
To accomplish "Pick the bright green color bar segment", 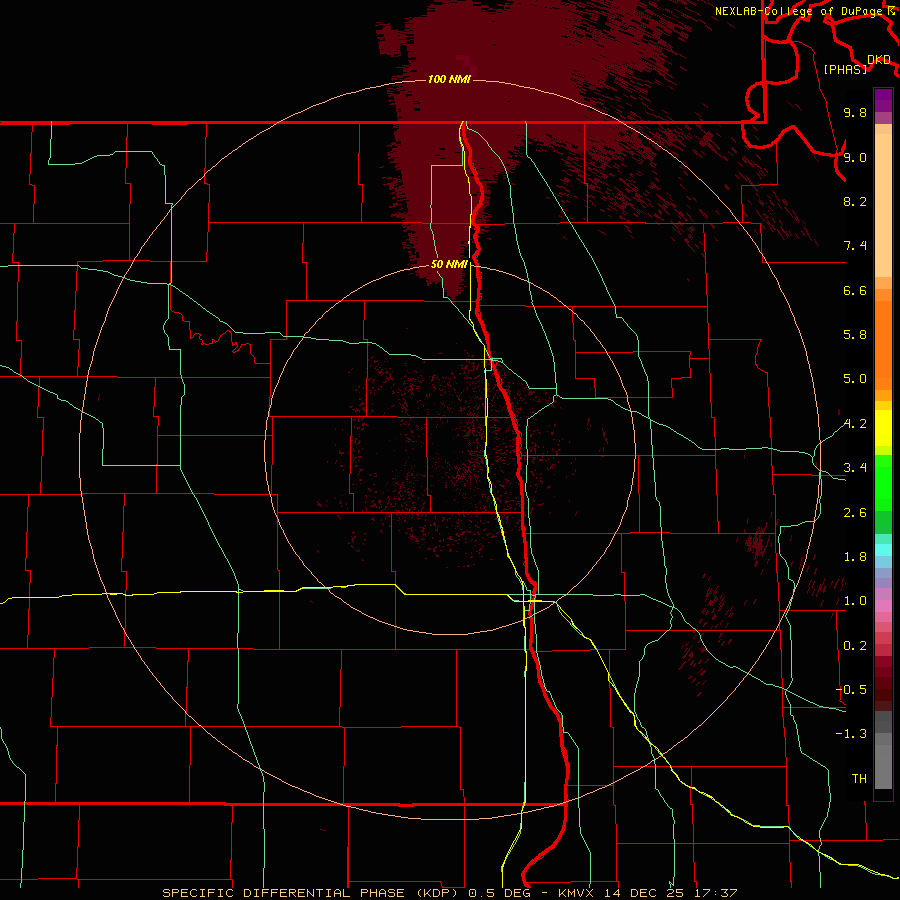I will 883,482.
